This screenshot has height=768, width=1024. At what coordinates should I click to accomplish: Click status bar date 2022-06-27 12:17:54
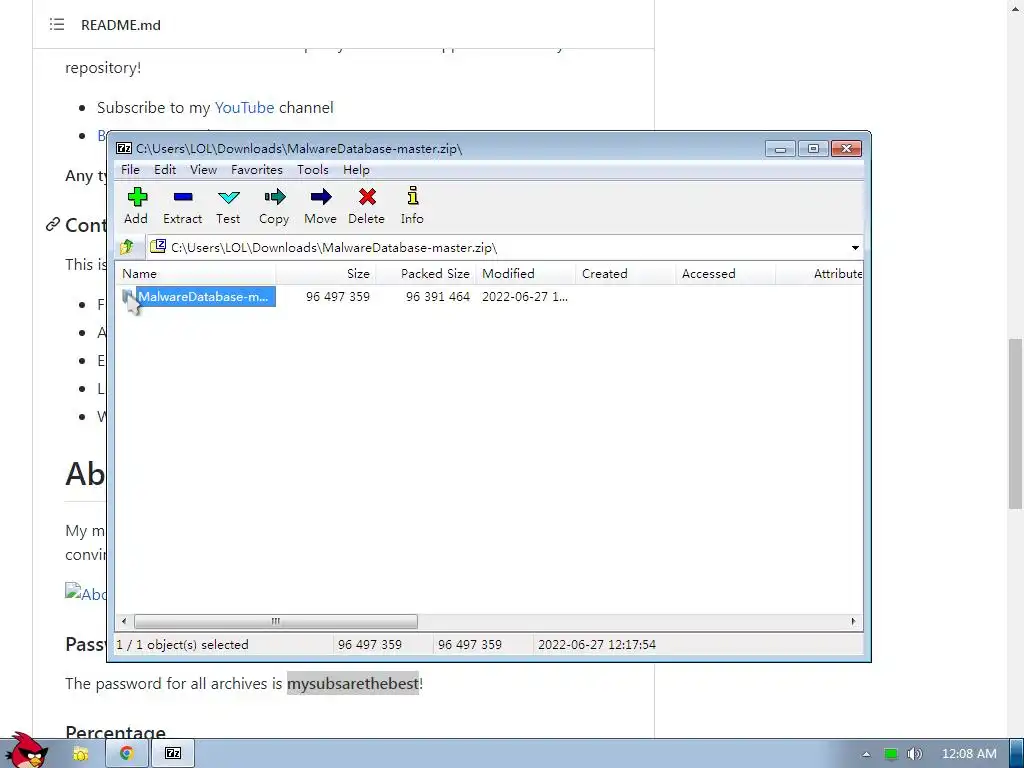click(x=597, y=645)
